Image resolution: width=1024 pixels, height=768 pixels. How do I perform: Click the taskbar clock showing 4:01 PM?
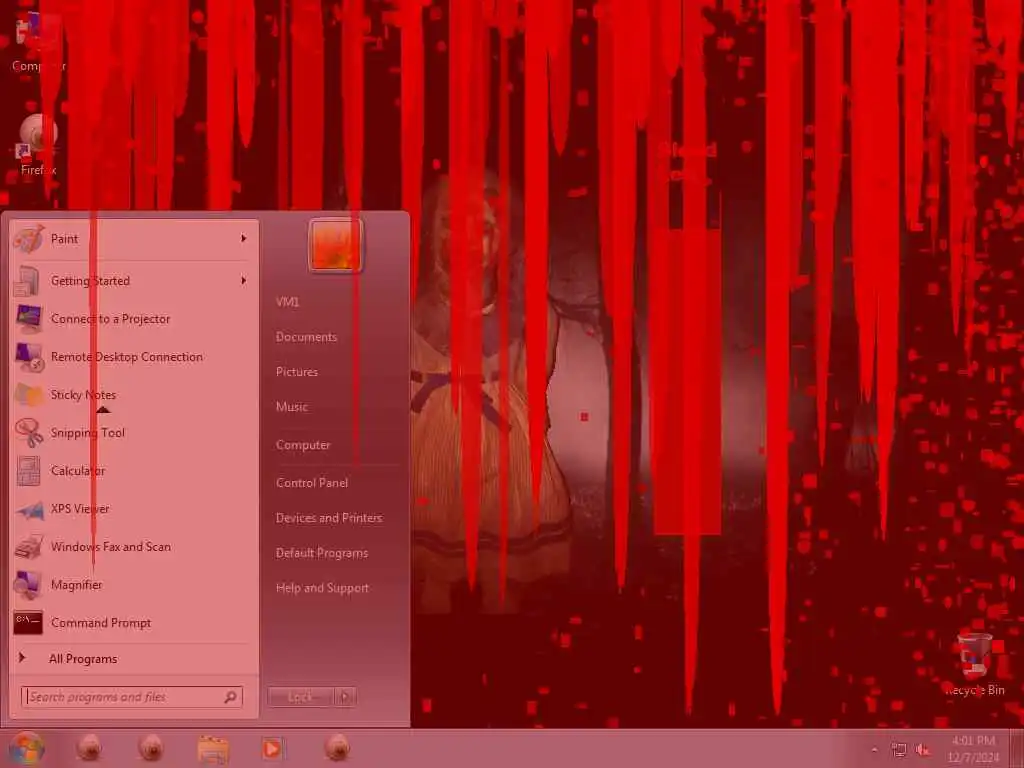pyautogui.click(x=974, y=749)
